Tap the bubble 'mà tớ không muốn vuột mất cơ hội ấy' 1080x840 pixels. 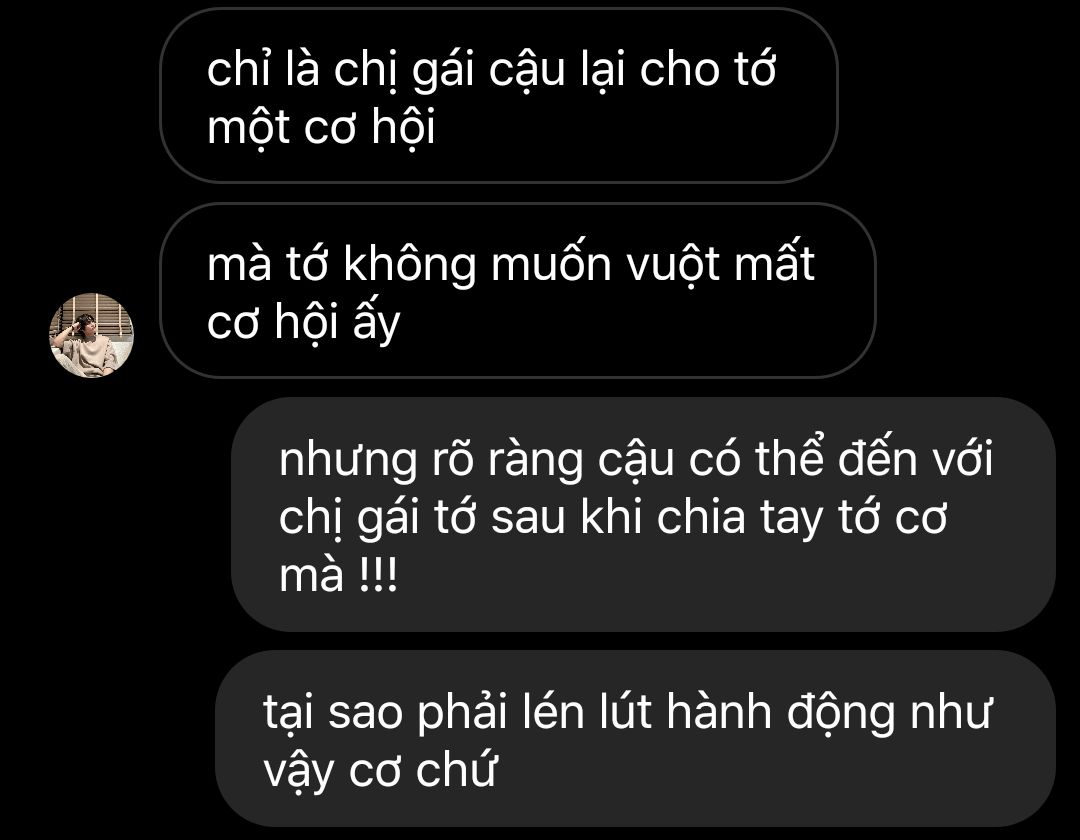click(x=518, y=291)
